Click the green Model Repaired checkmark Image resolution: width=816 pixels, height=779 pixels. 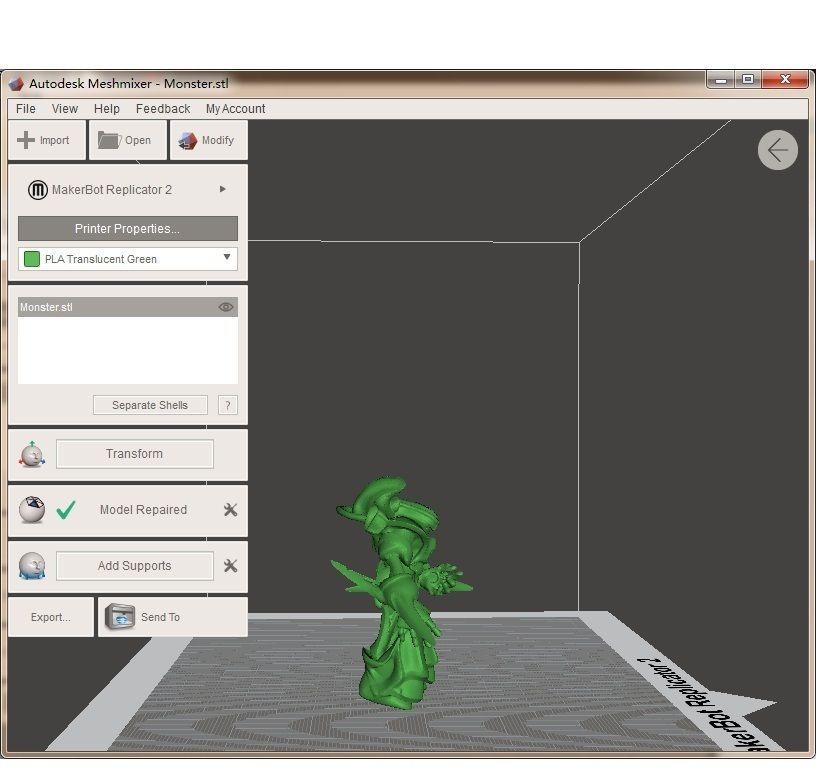point(66,510)
